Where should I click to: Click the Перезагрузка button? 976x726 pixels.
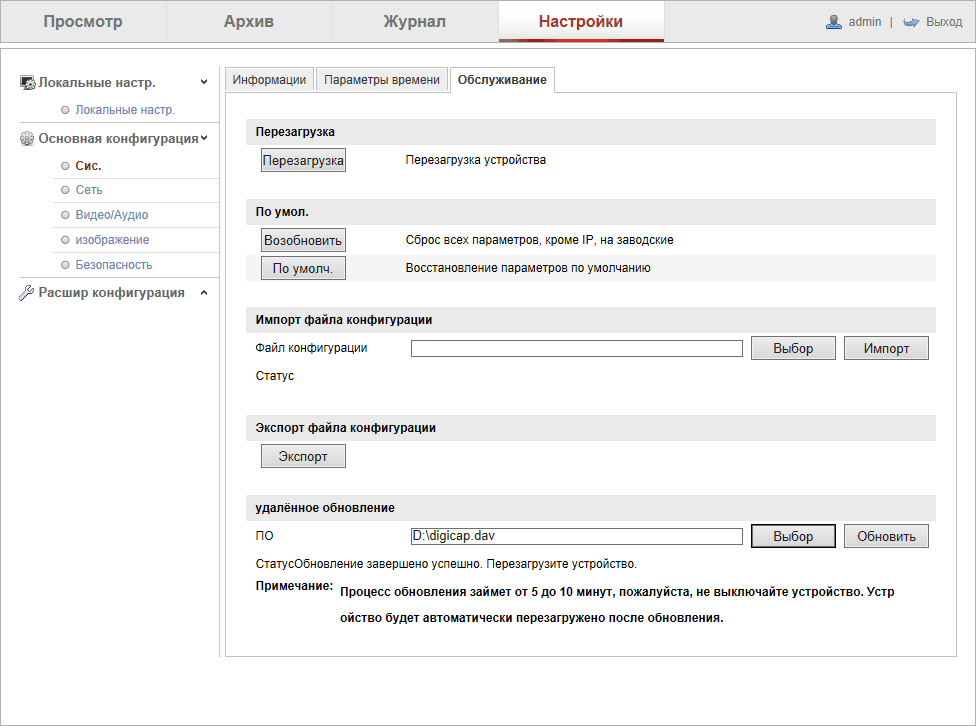pyautogui.click(x=303, y=160)
